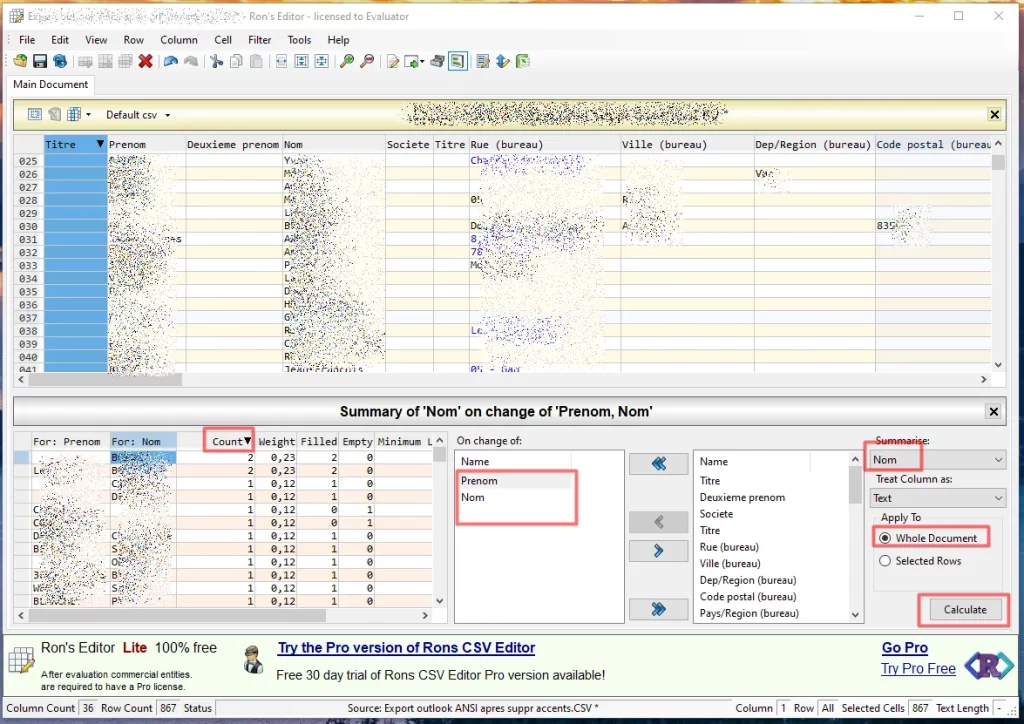This screenshot has width=1024, height=724.
Task: Click the Weight column header in summary table
Action: pyautogui.click(x=276, y=441)
